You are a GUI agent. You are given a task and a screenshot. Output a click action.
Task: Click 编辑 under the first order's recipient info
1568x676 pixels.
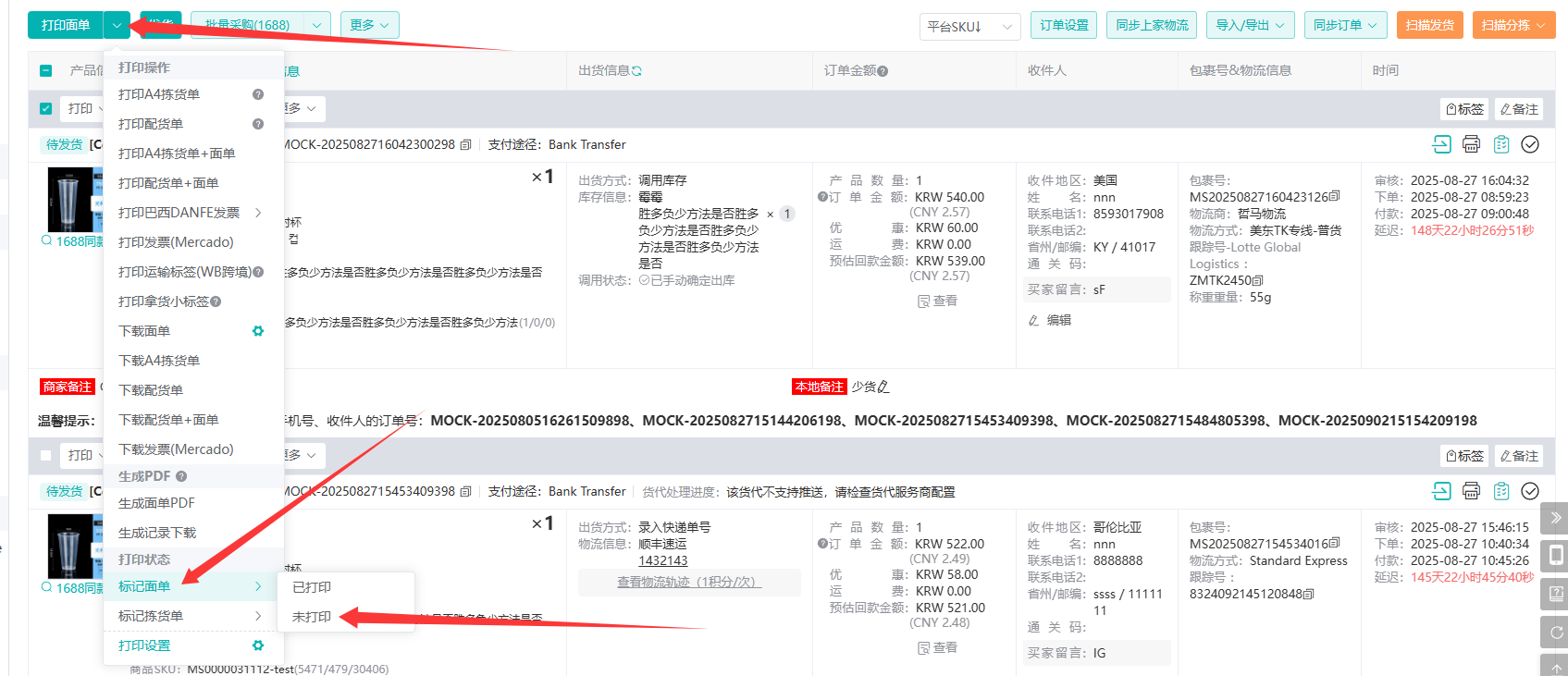1050,320
